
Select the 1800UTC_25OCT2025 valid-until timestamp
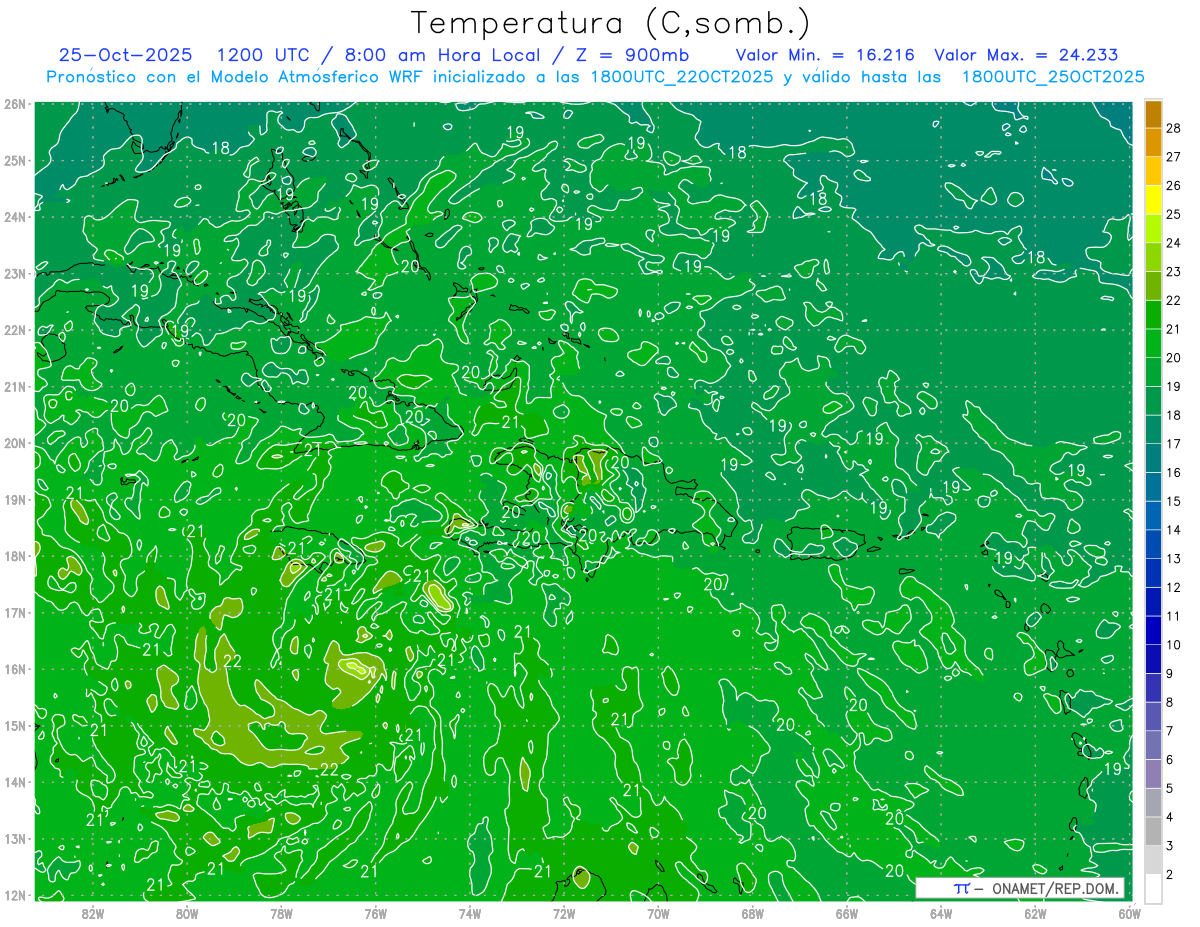[1052, 77]
